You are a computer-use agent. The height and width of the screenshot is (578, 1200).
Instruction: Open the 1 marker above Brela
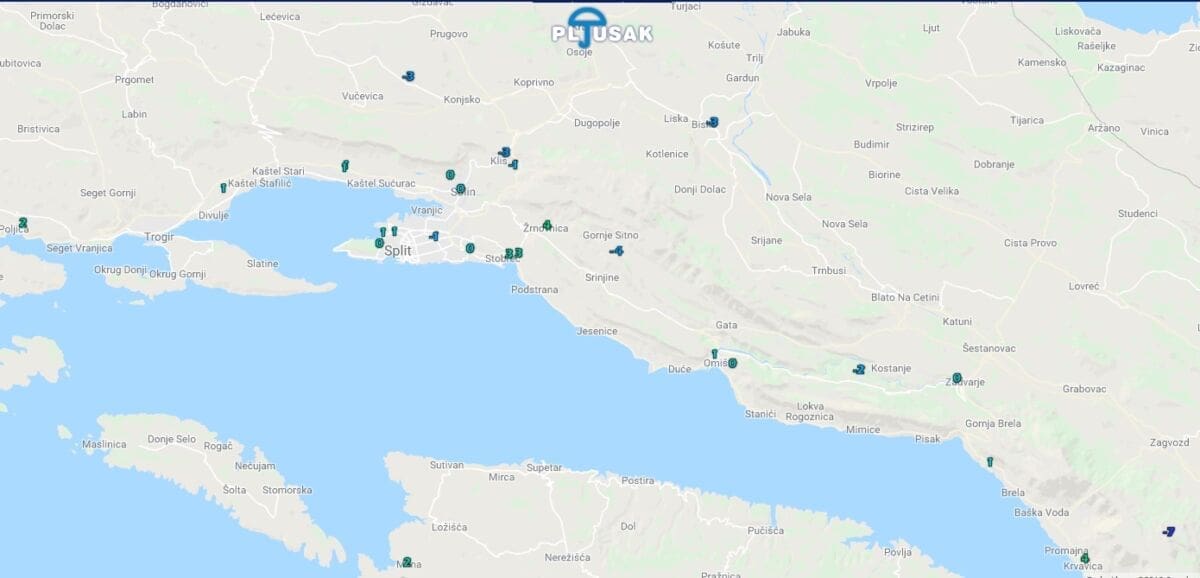[990, 462]
